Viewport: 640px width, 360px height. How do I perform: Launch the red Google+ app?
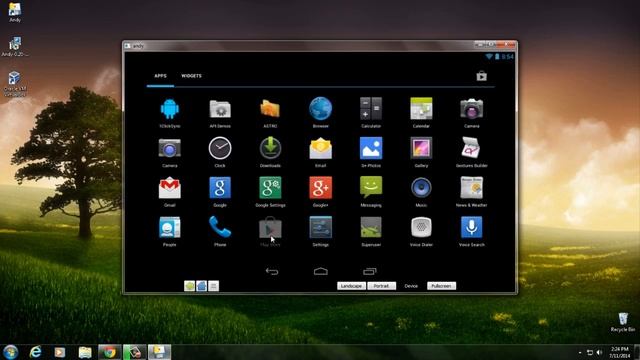320,188
